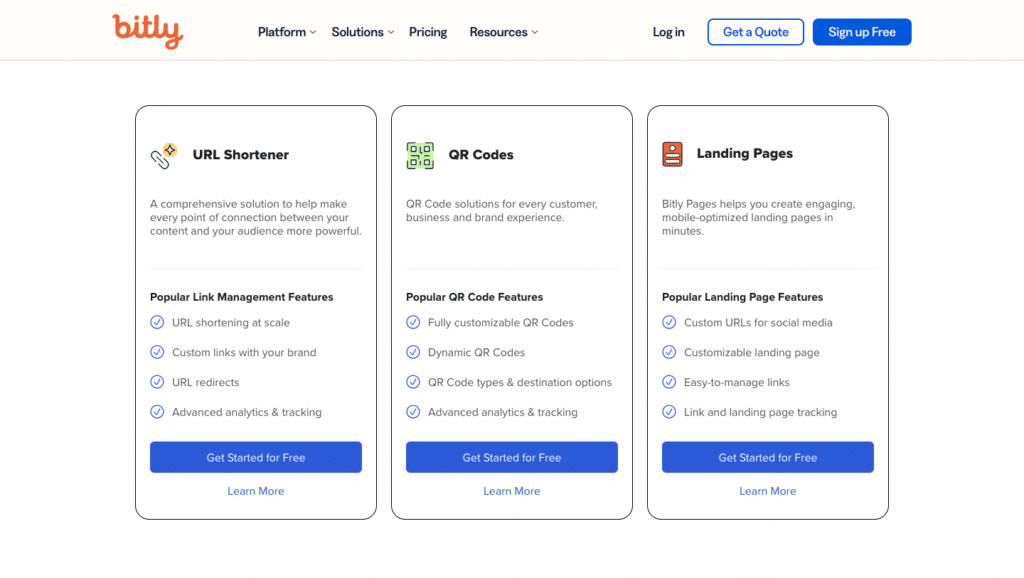
Task: Click Easy-to-manage links text
Action: [737, 383]
